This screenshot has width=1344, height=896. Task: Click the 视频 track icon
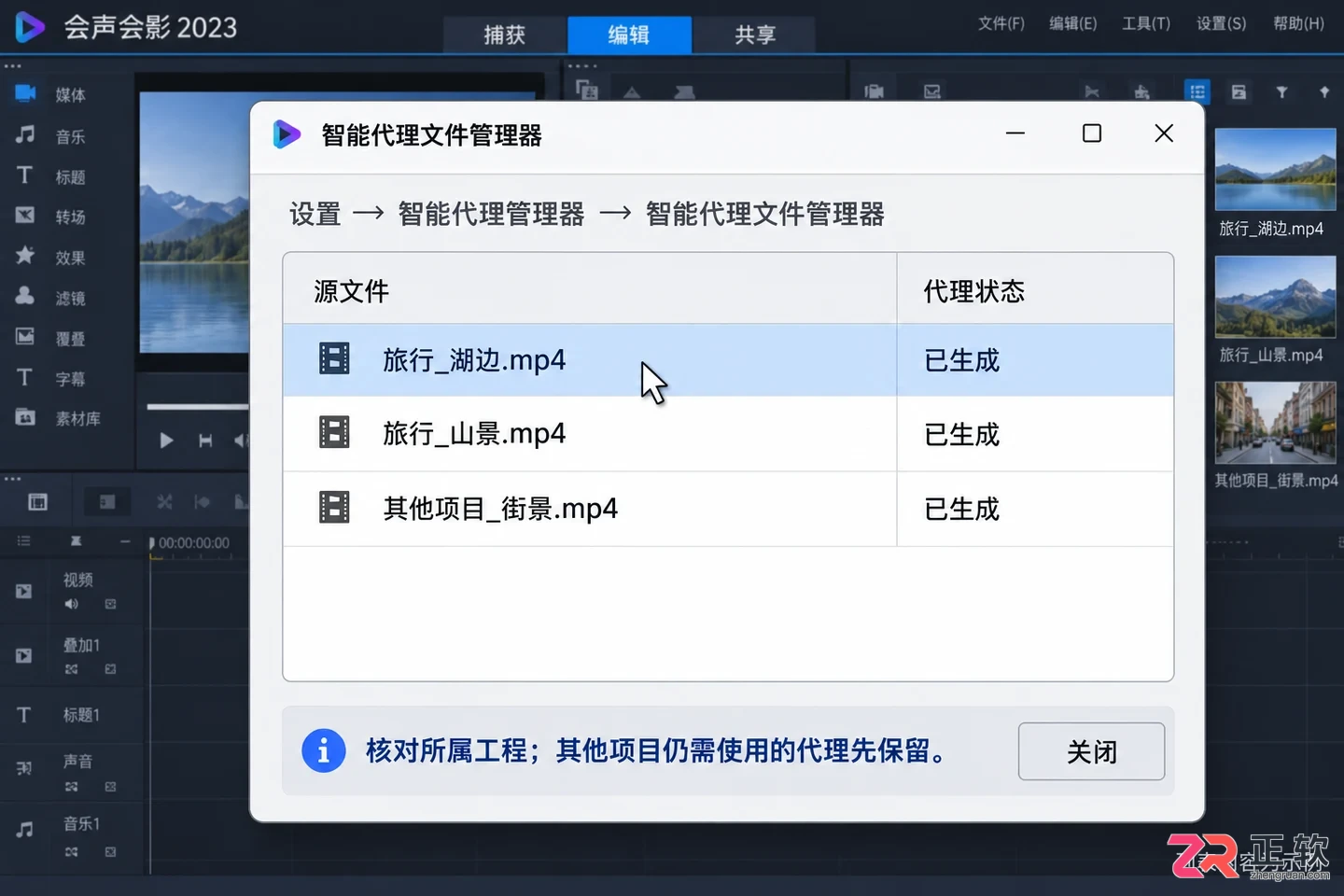[x=24, y=591]
